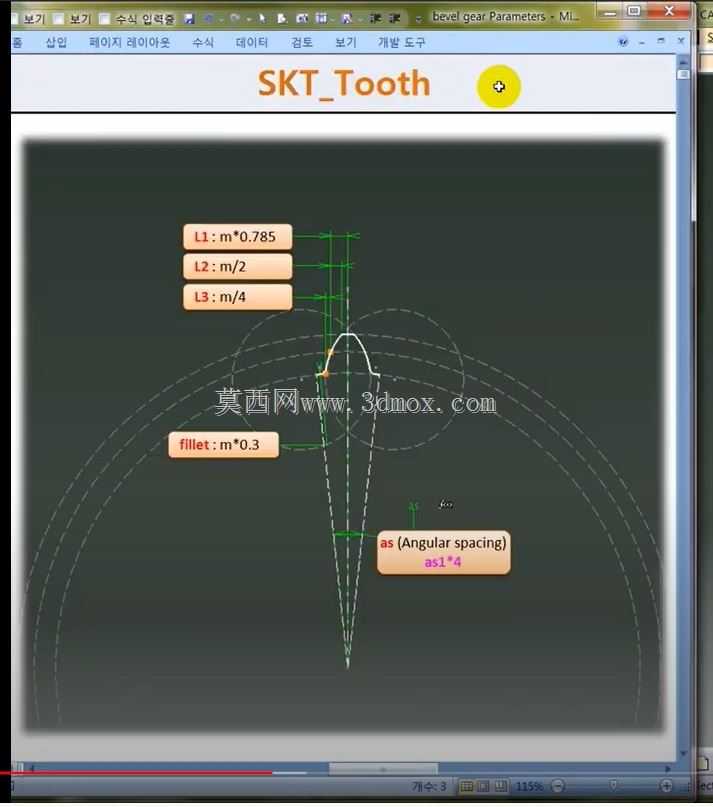Click the workbook restore window button
The width and height of the screenshot is (713, 807).
coord(661,41)
